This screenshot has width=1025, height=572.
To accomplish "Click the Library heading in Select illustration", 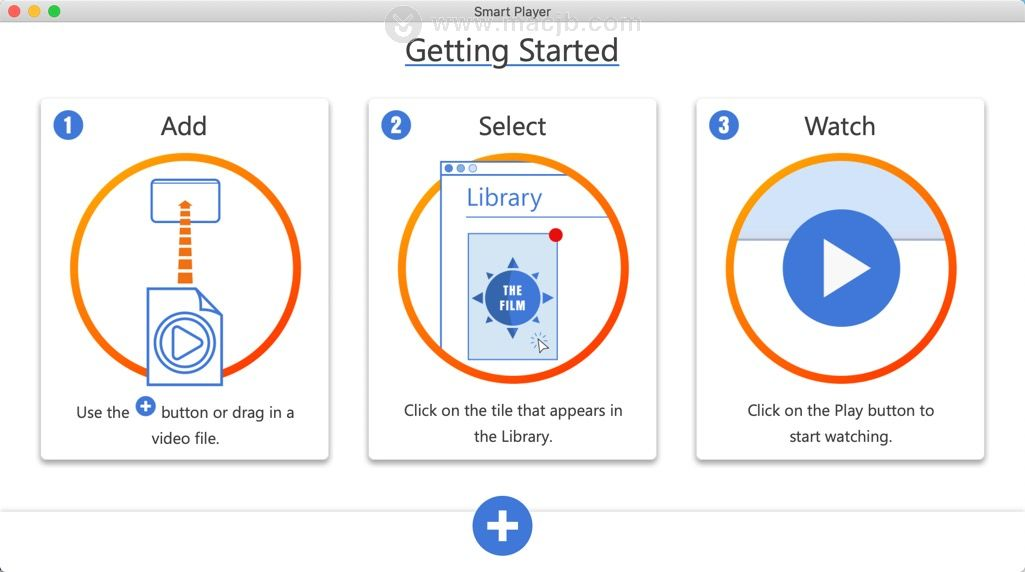I will [504, 197].
